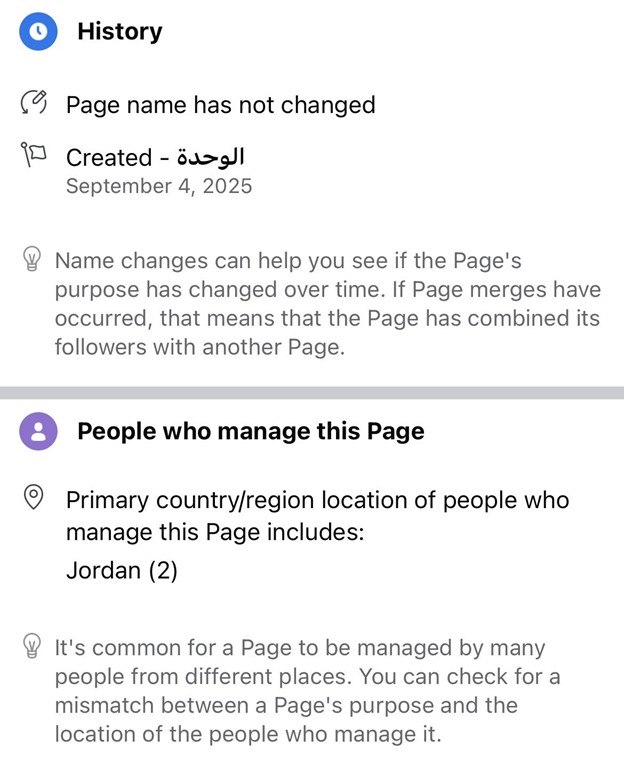Select 'People who manage this Page' heading
The width and height of the screenshot is (624, 772).
[250, 431]
